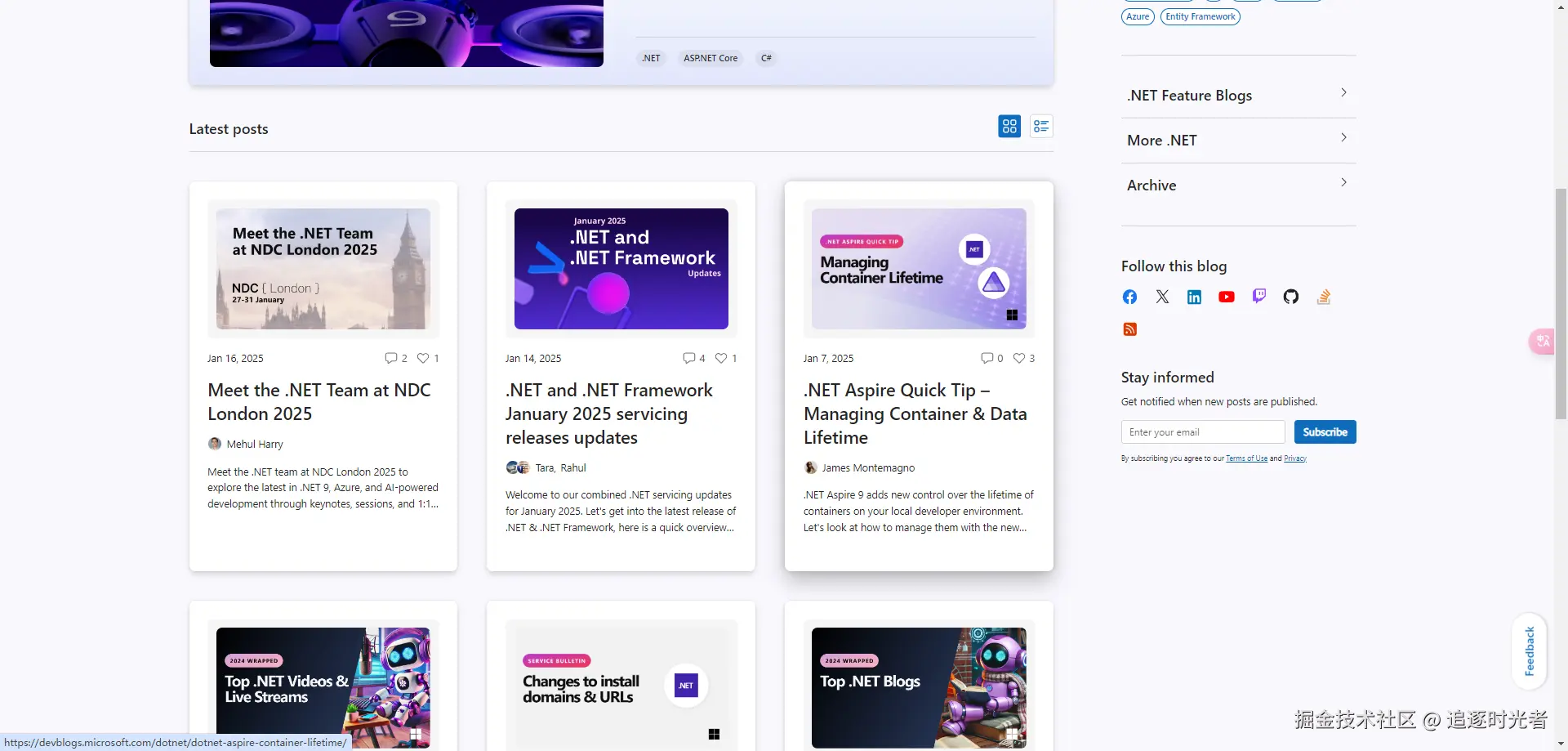Viewport: 1568px width, 751px height.
Task: Expand the Archive section
Action: (1238, 186)
